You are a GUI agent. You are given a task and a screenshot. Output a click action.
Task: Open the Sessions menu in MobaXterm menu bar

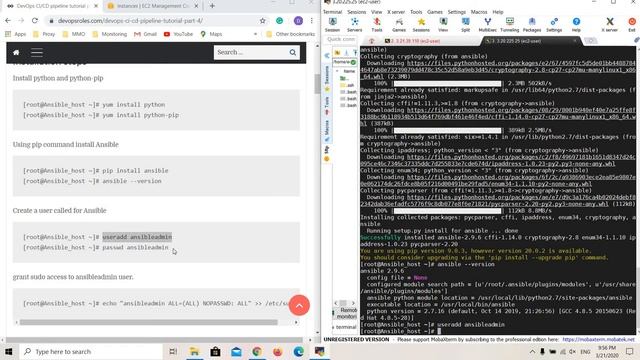(356, 12)
